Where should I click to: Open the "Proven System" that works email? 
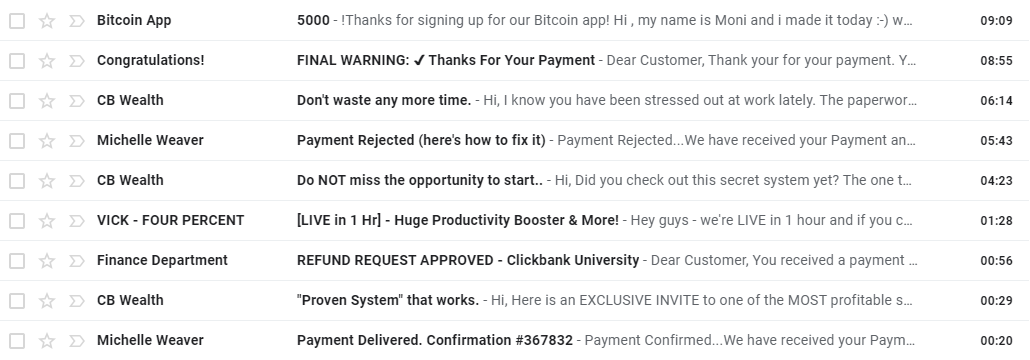tap(515, 300)
